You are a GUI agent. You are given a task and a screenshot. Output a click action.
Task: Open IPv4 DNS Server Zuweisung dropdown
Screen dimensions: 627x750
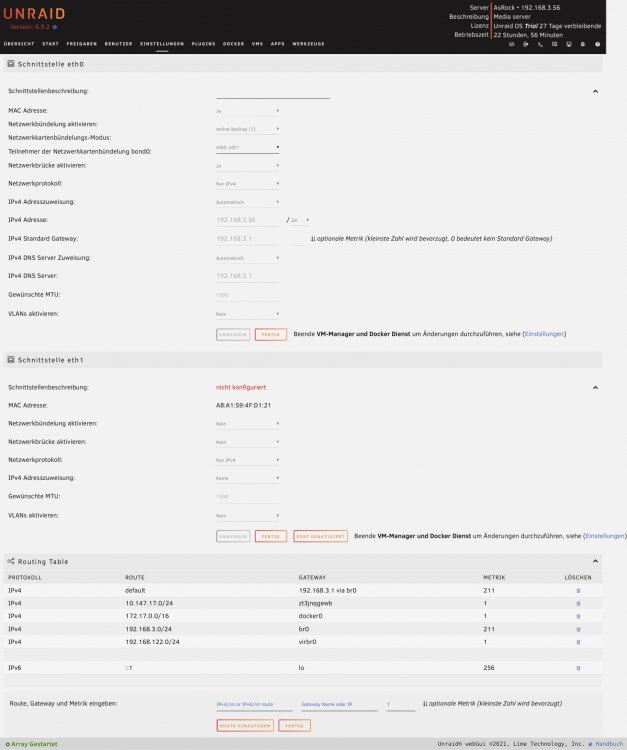[247, 258]
